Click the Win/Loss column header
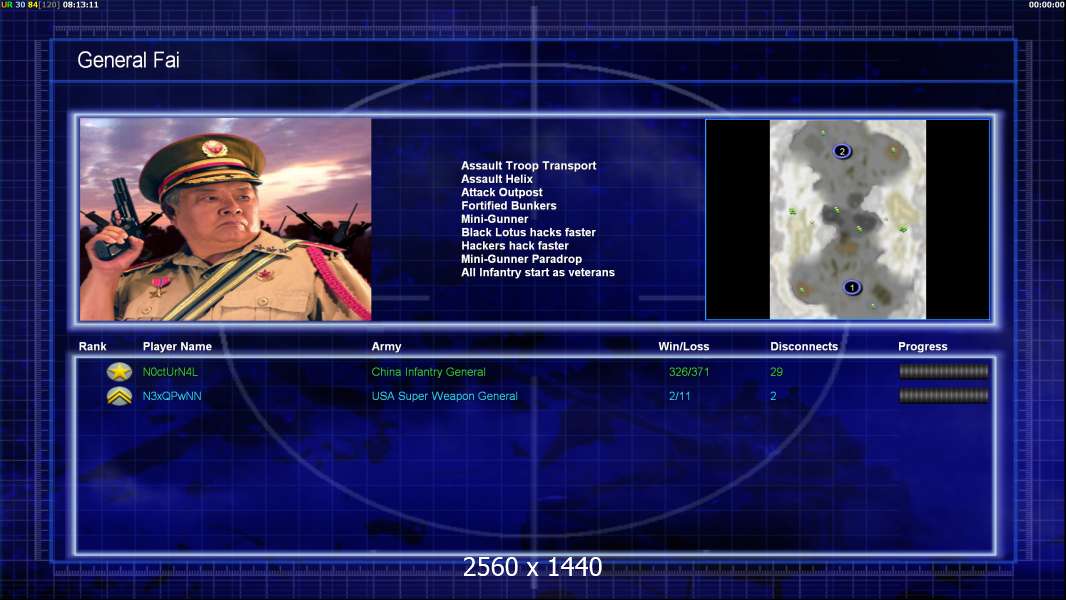 coord(683,346)
